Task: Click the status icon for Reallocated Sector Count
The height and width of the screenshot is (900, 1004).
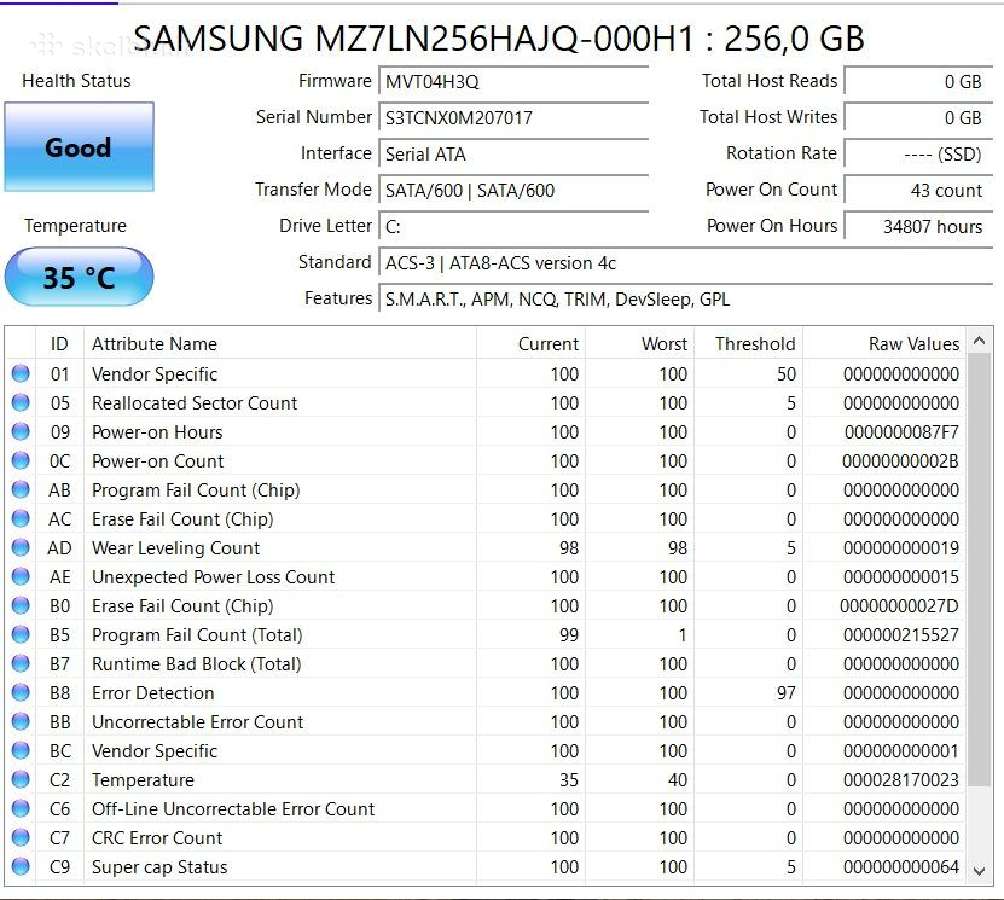Action: 20,403
